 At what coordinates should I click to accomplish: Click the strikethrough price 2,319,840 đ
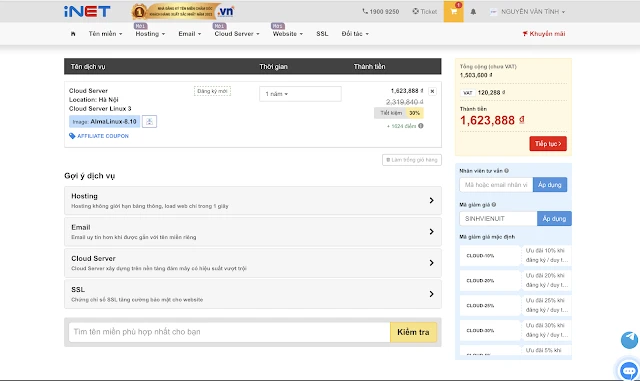click(404, 102)
